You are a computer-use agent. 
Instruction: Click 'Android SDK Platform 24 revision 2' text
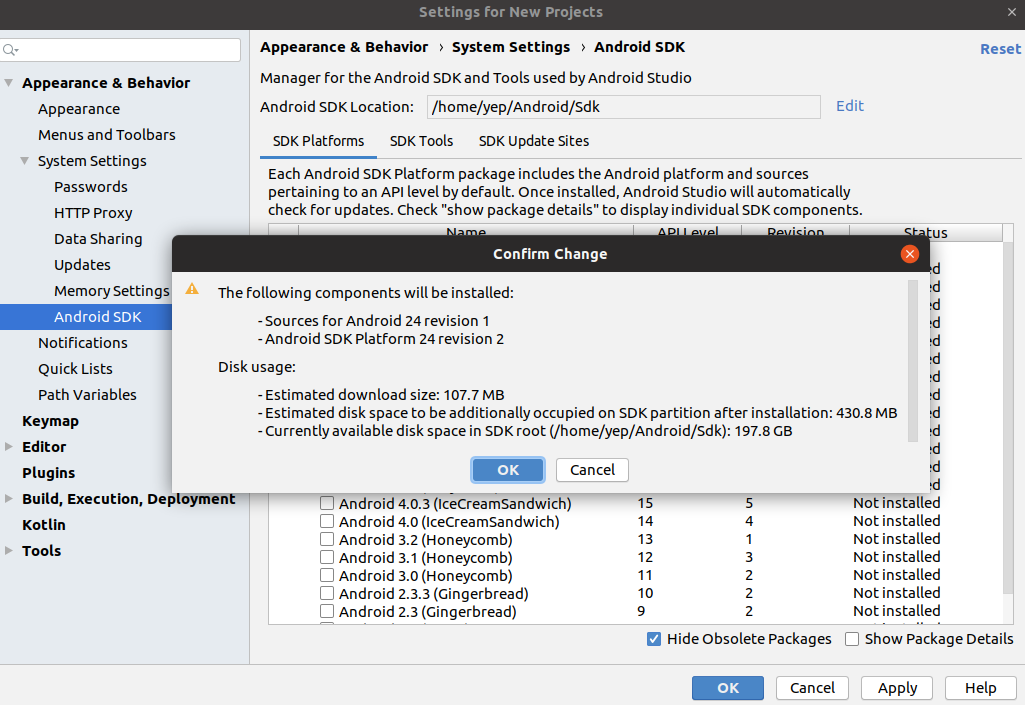(384, 339)
